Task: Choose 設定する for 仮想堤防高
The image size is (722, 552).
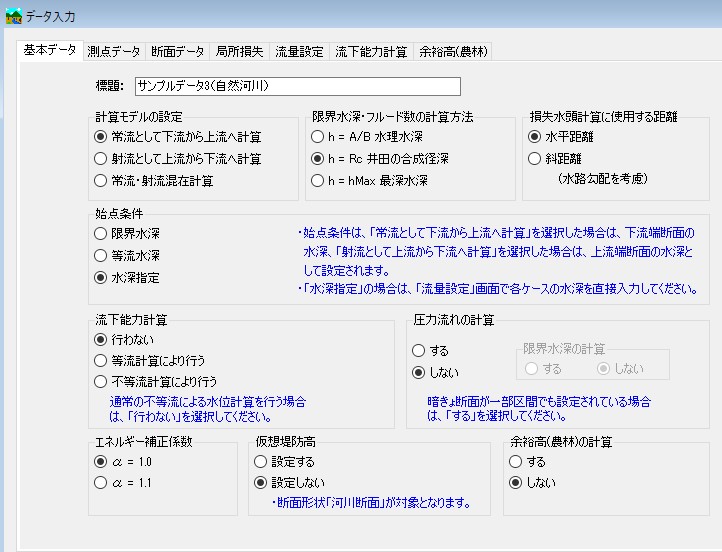Action: (284, 461)
